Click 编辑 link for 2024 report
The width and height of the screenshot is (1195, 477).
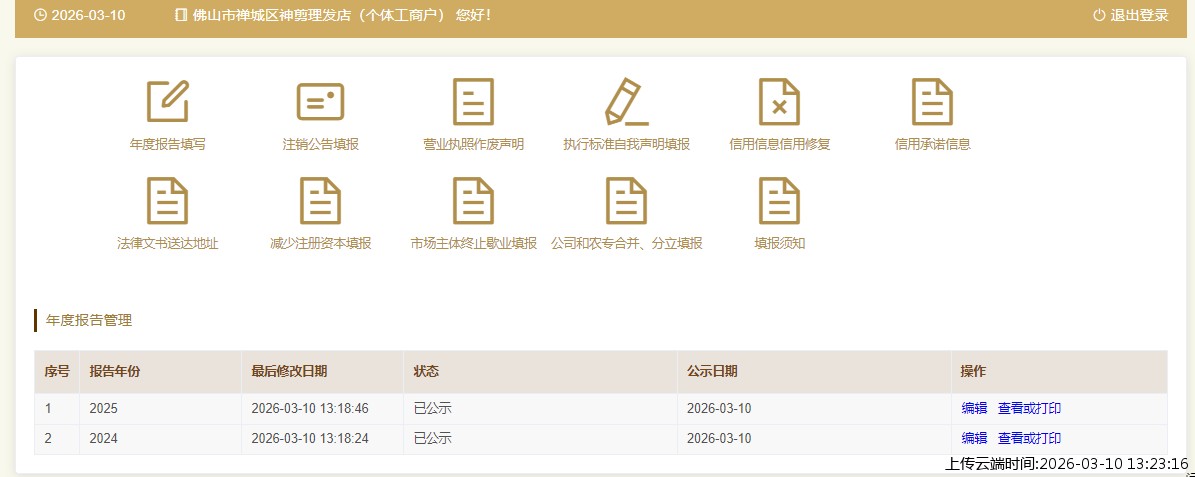pos(974,438)
